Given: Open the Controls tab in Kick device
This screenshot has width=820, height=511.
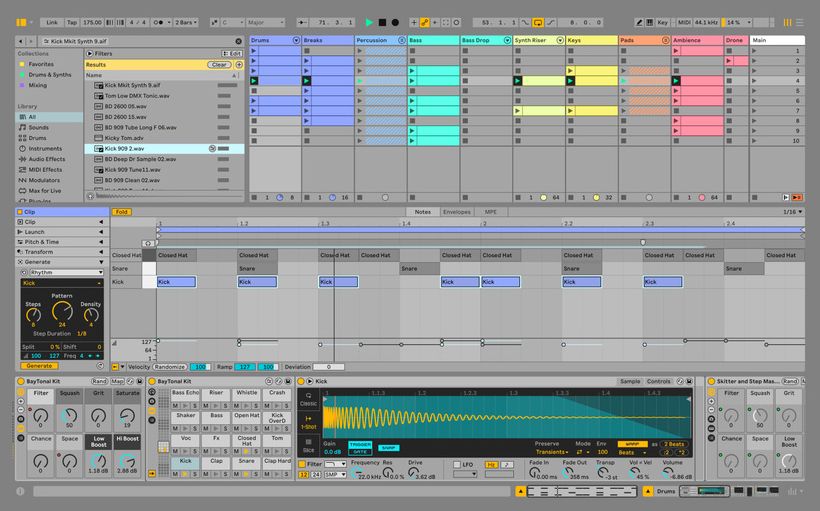Looking at the screenshot, I should pos(659,381).
